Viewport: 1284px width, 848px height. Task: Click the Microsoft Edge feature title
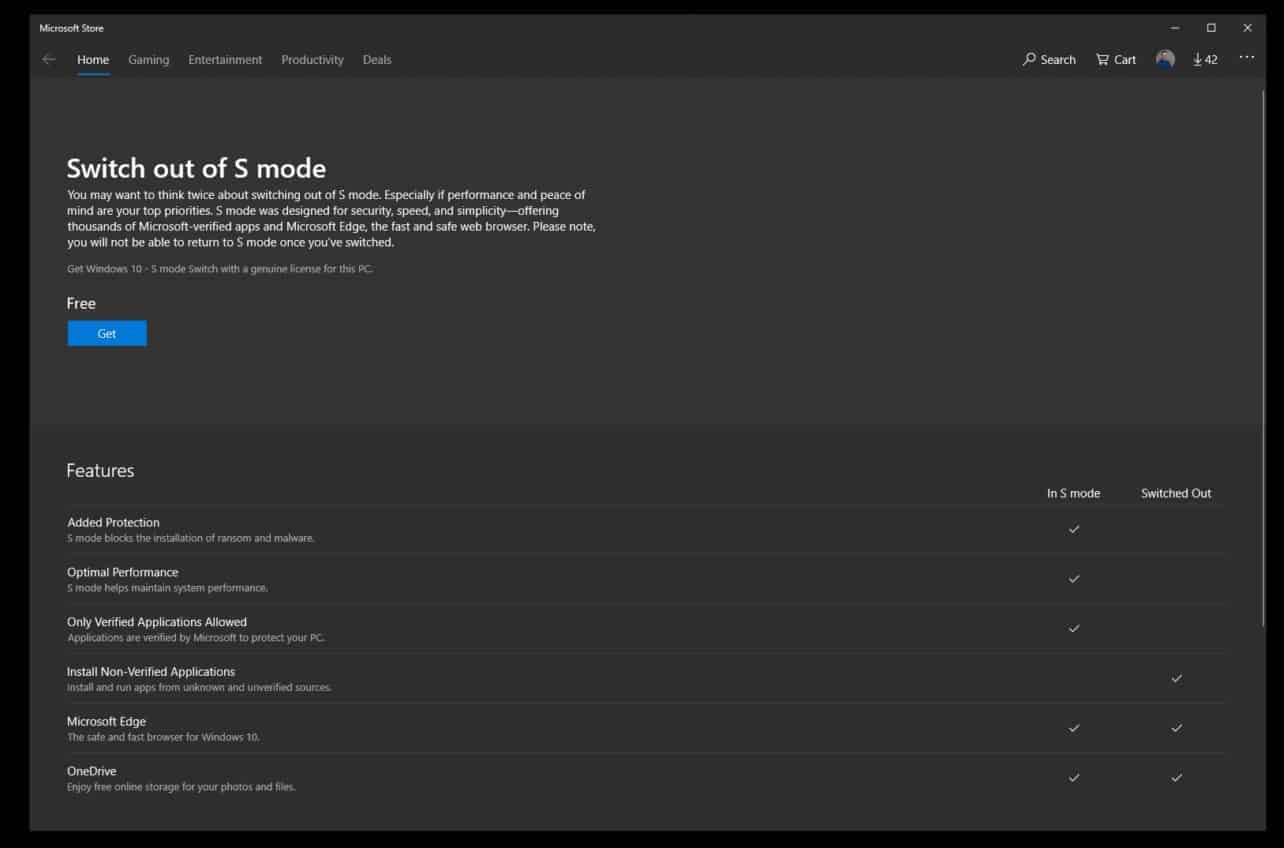point(106,721)
